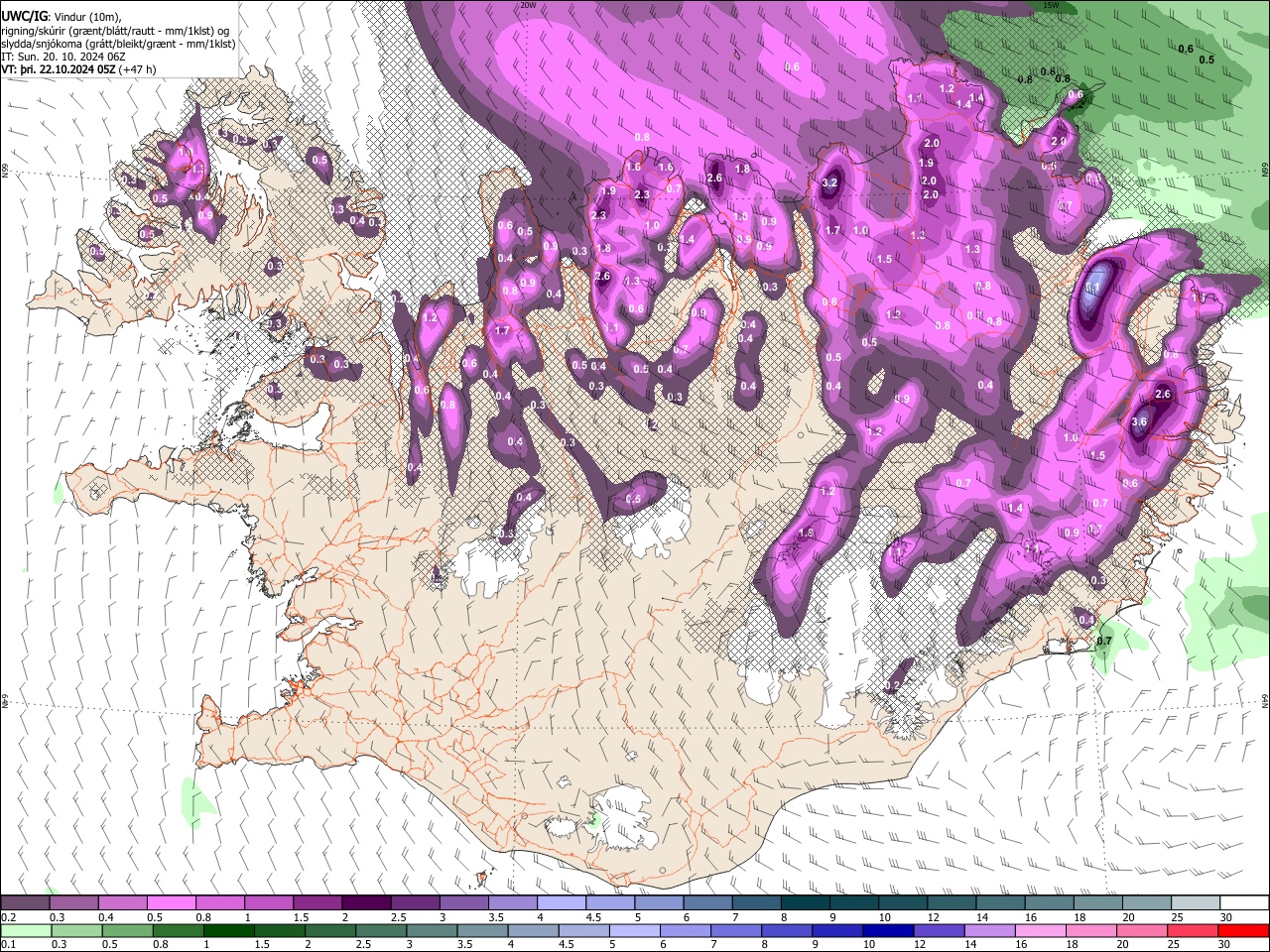Click the 'slydda/snjókoma' legend description line
This screenshot has width=1270, height=952.
tap(118, 45)
